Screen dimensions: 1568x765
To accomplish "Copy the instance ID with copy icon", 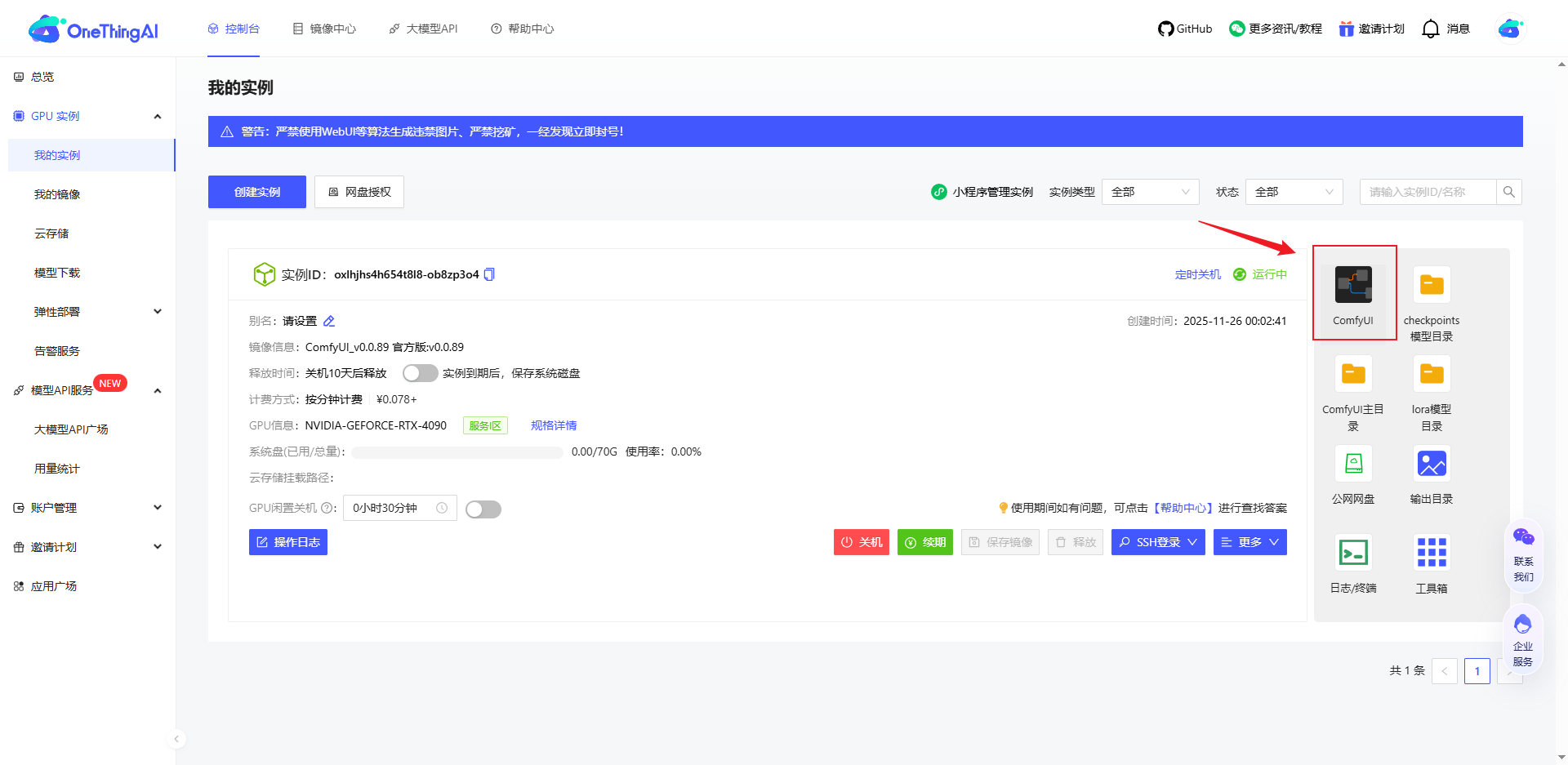I will point(489,274).
